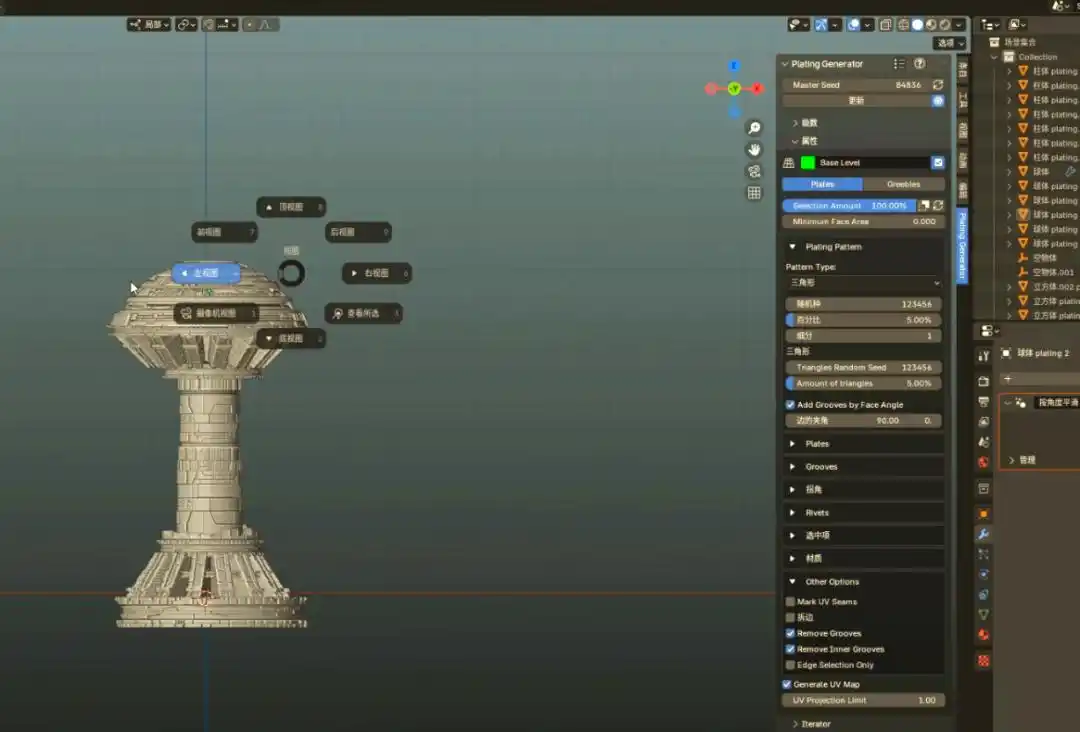
Task: Switch to the Greebles tab
Action: tap(903, 184)
